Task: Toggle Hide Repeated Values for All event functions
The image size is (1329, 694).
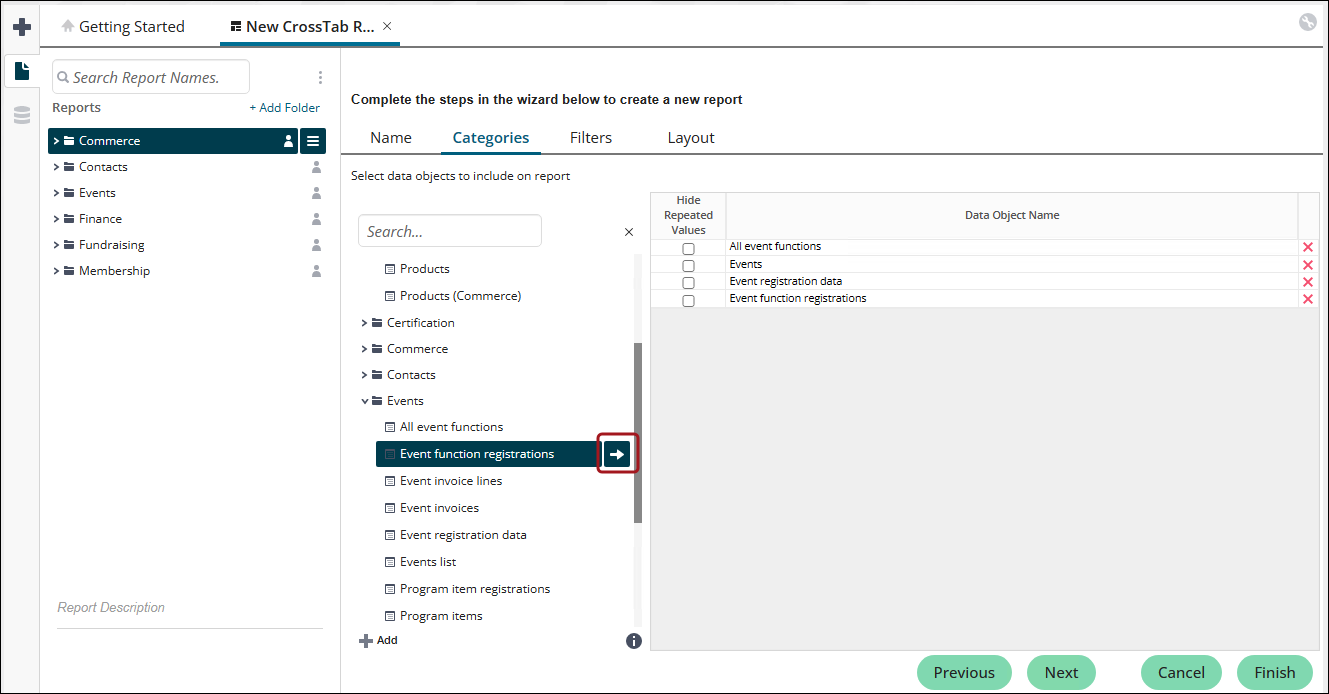Action: point(688,248)
